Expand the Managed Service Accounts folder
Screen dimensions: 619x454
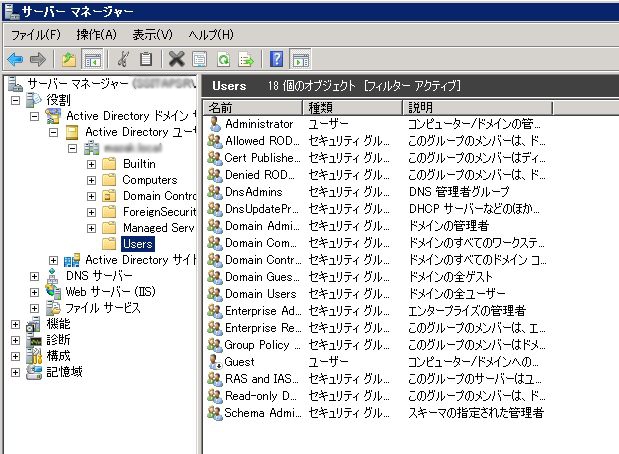[91, 228]
